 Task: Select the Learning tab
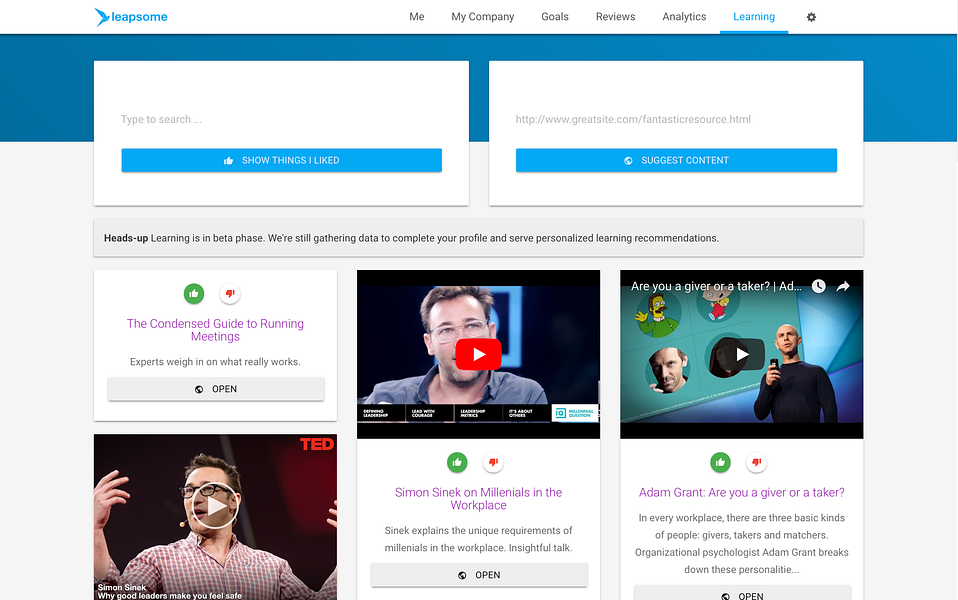pyautogui.click(x=754, y=16)
